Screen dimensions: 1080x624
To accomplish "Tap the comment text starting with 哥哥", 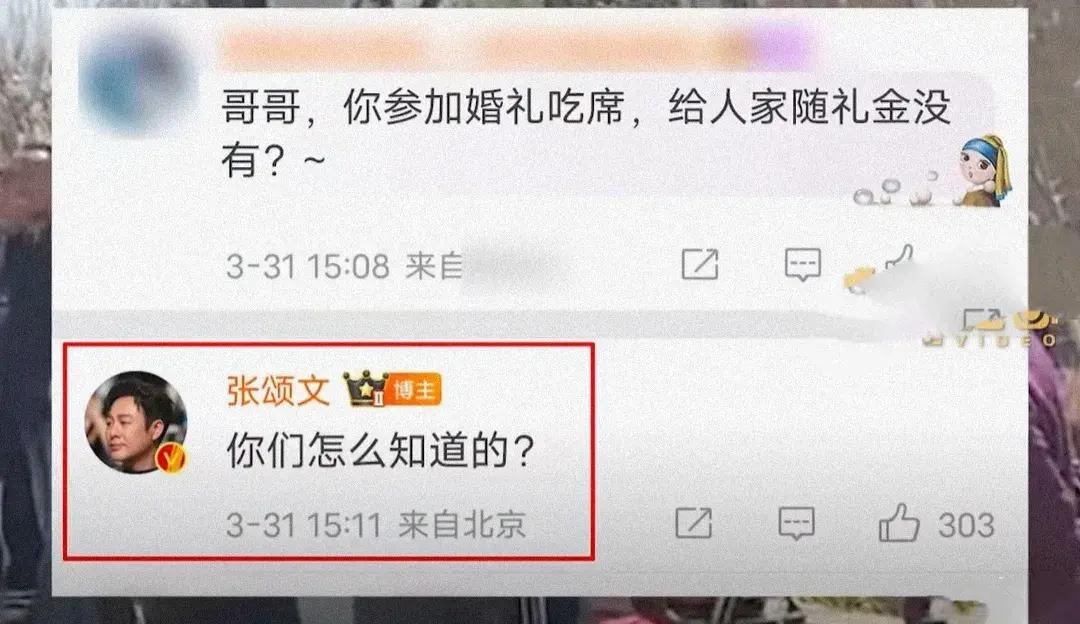I will pyautogui.click(x=586, y=133).
